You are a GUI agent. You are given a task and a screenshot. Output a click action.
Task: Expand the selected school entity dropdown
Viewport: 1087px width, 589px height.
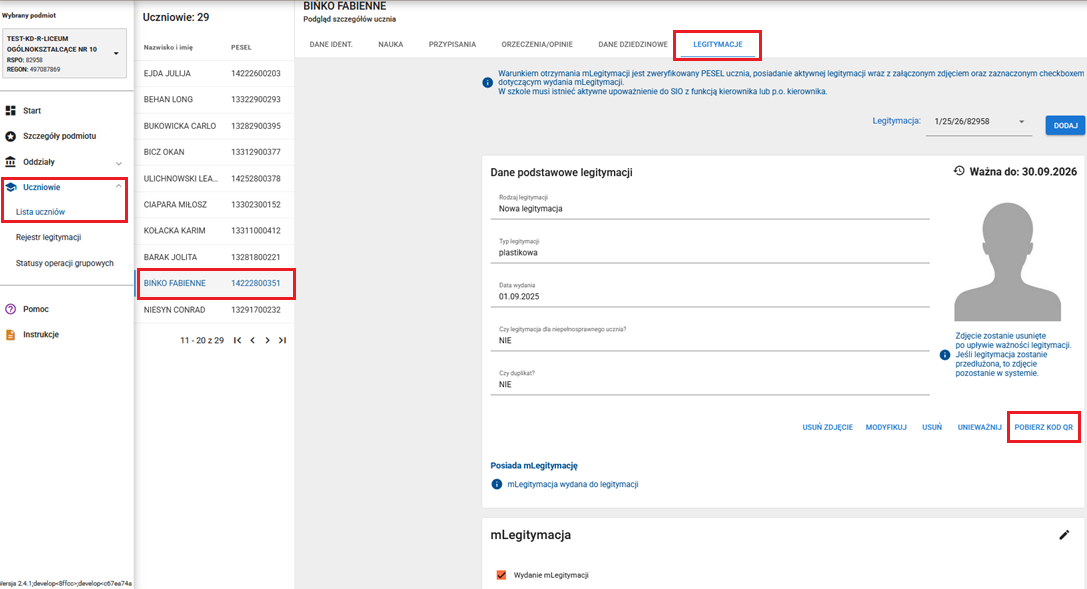pyautogui.click(x=117, y=53)
